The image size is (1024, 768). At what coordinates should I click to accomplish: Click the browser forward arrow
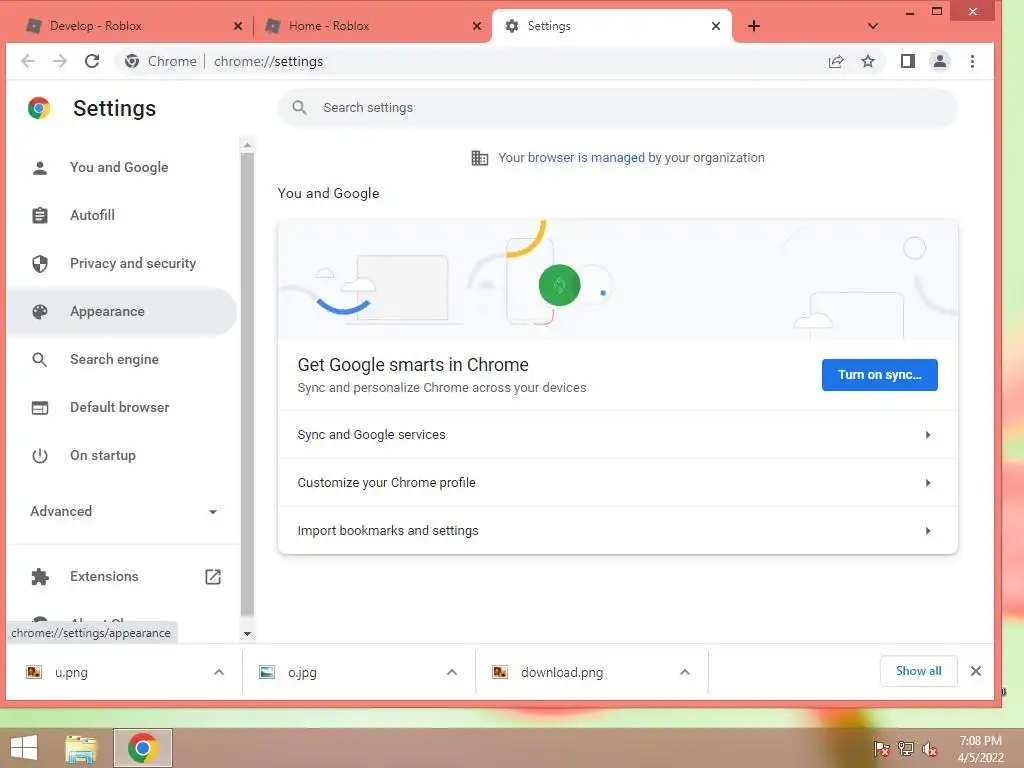click(59, 61)
